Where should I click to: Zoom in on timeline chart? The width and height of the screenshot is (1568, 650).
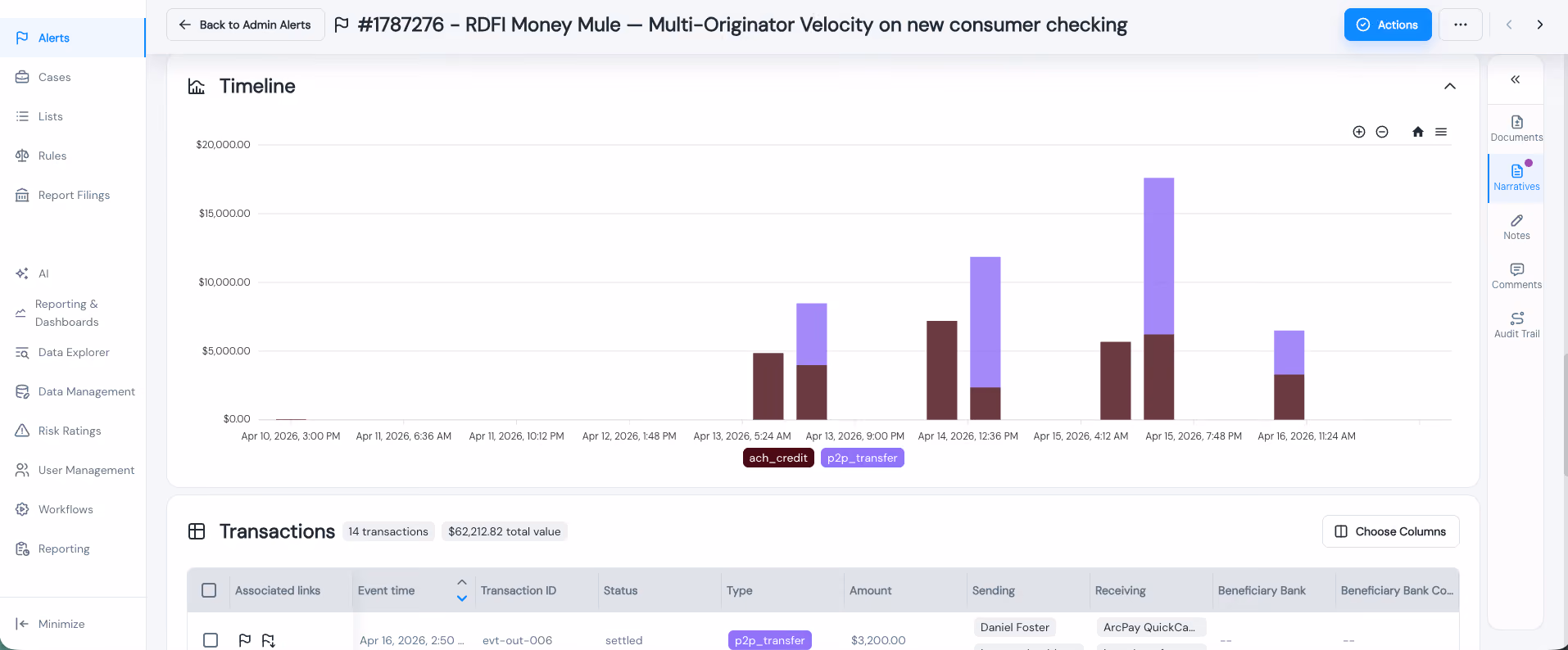(1359, 132)
